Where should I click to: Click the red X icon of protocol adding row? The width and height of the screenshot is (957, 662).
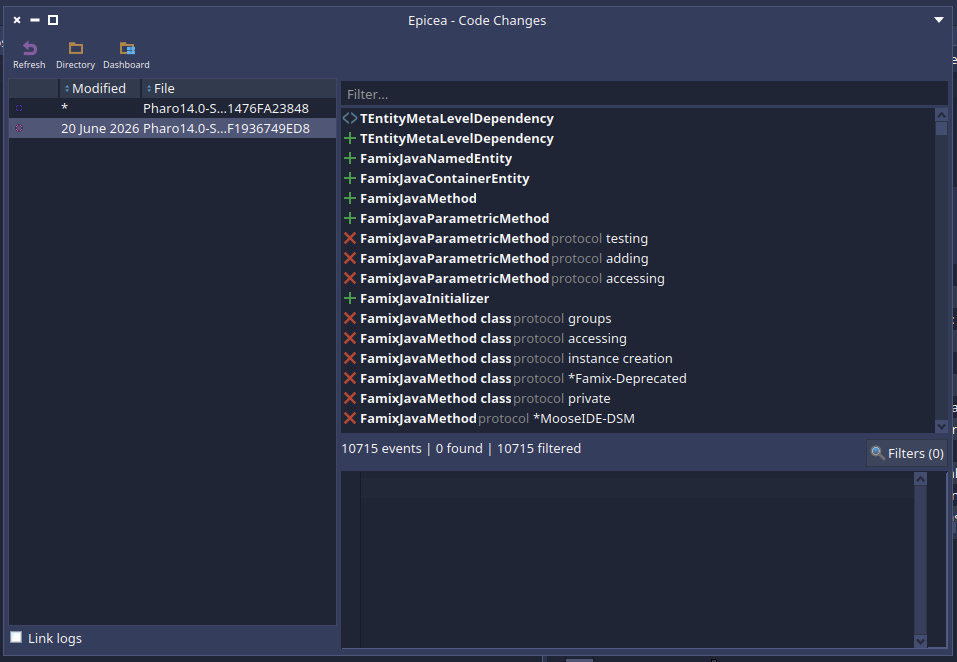tap(350, 259)
